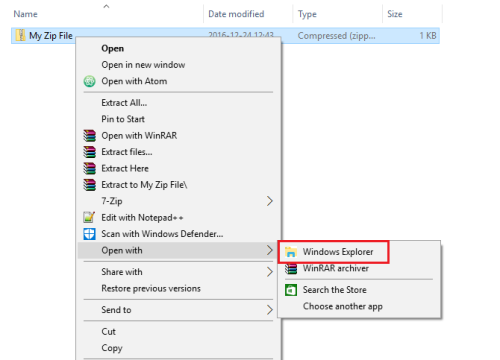The width and height of the screenshot is (500, 360).
Task: Click the Atom icon beside Open with Atom
Action: tap(89, 81)
